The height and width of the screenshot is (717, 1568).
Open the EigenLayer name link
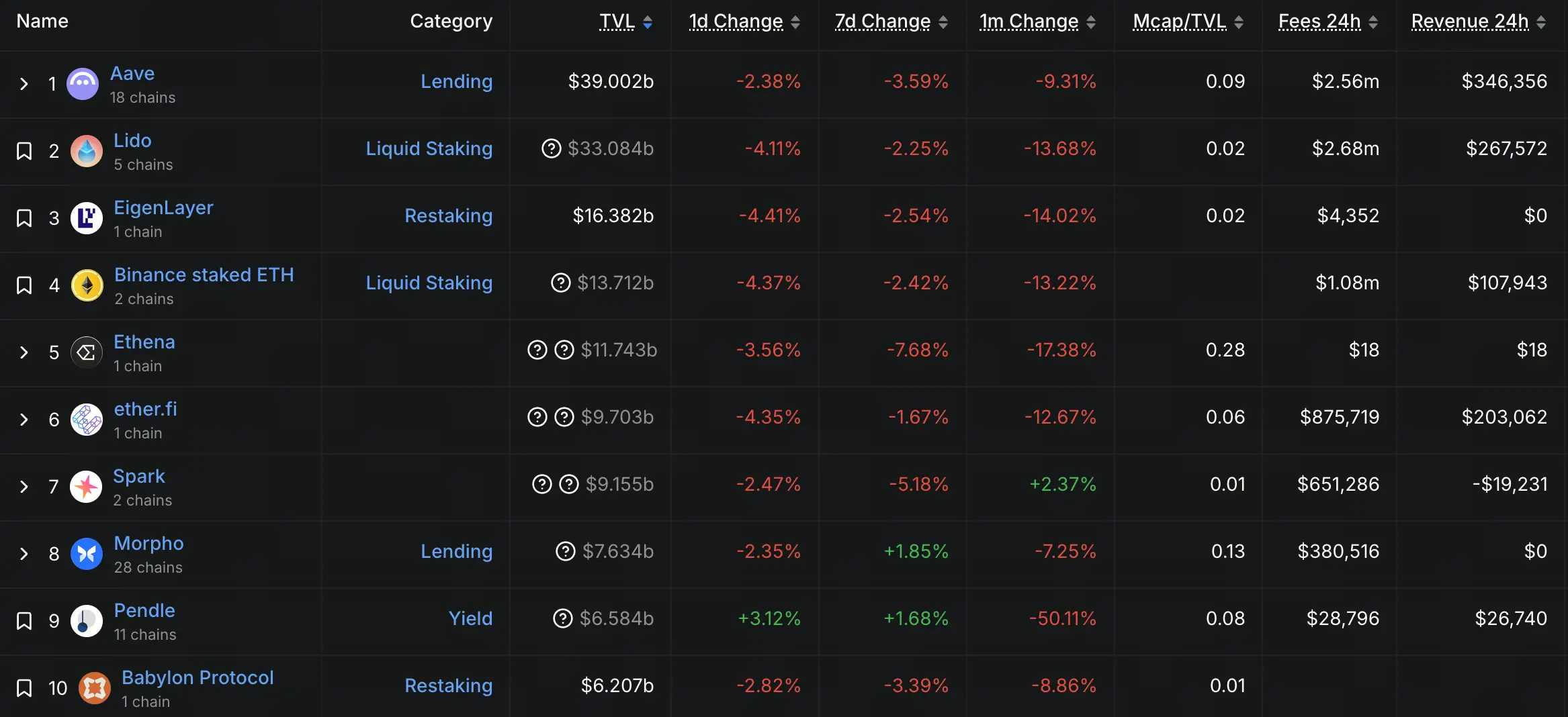[163, 207]
